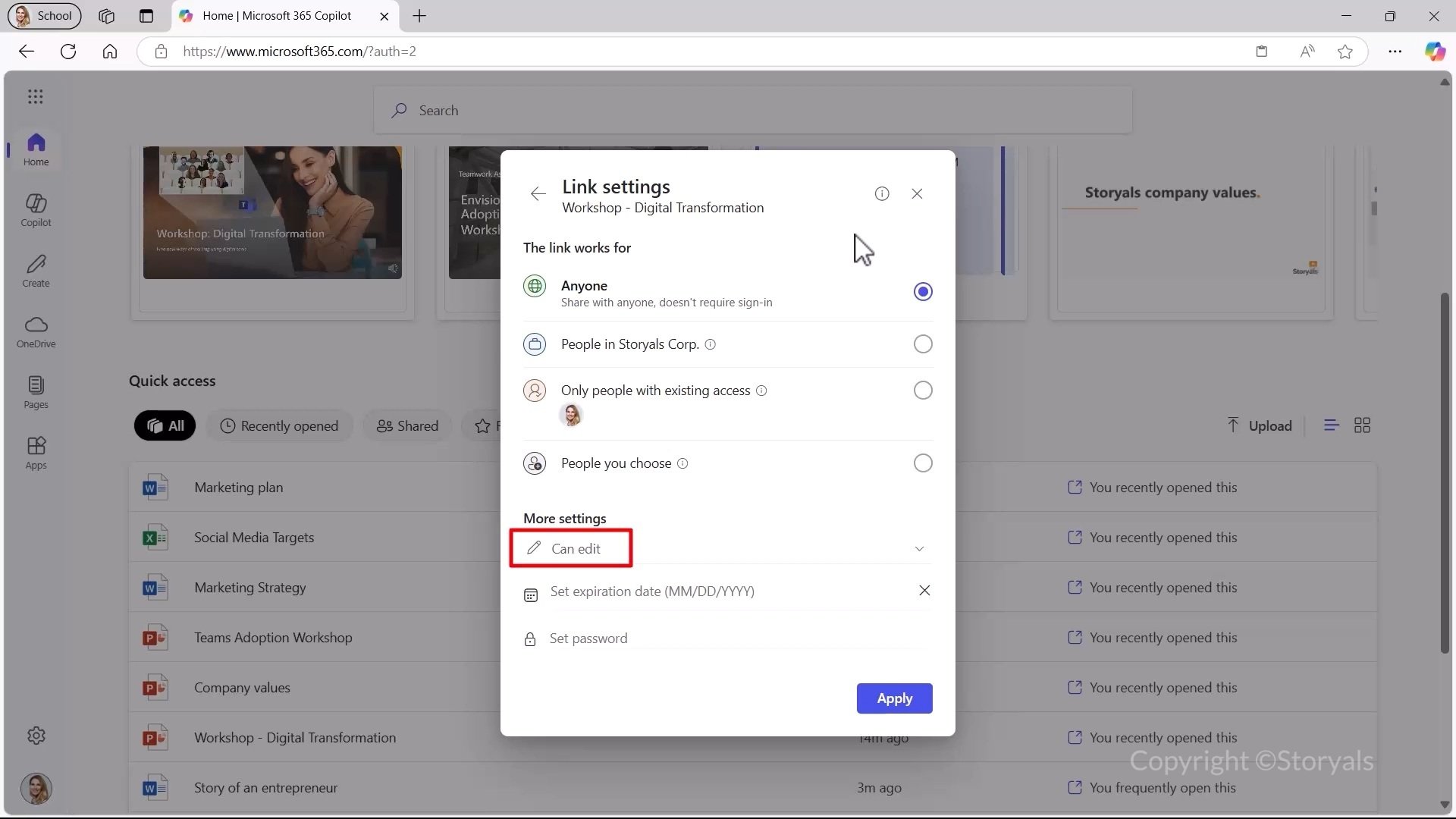The height and width of the screenshot is (819, 1456).
Task: Add page to favorites star icon
Action: click(x=1345, y=52)
